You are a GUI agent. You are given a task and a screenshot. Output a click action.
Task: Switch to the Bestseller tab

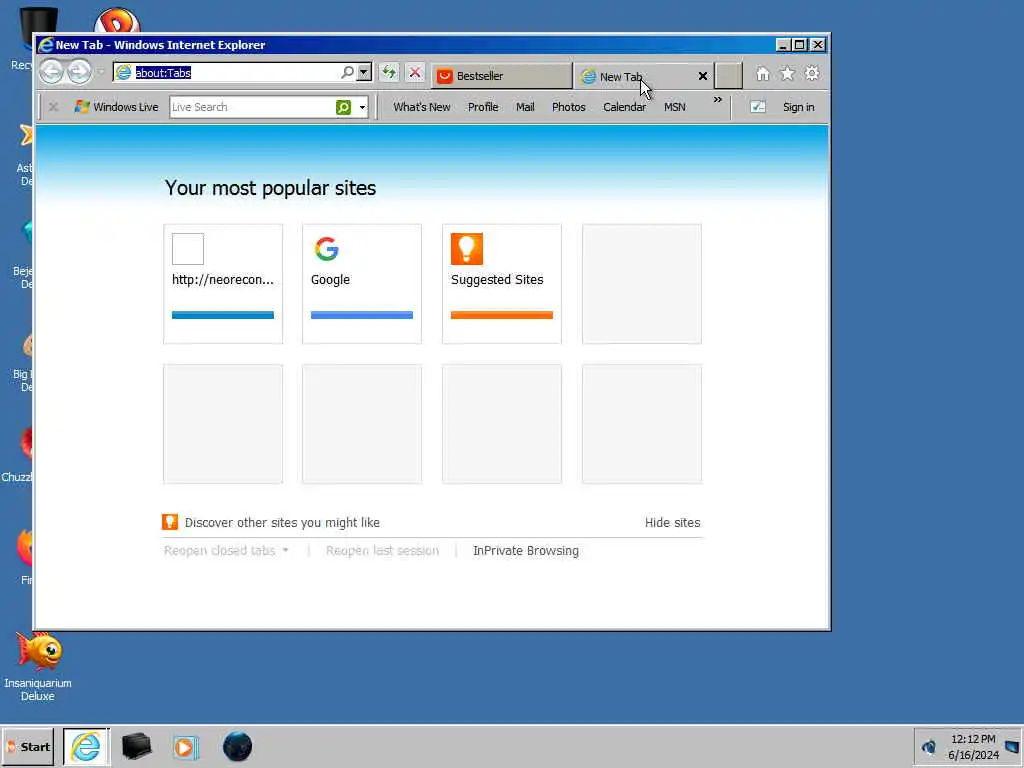coord(501,76)
